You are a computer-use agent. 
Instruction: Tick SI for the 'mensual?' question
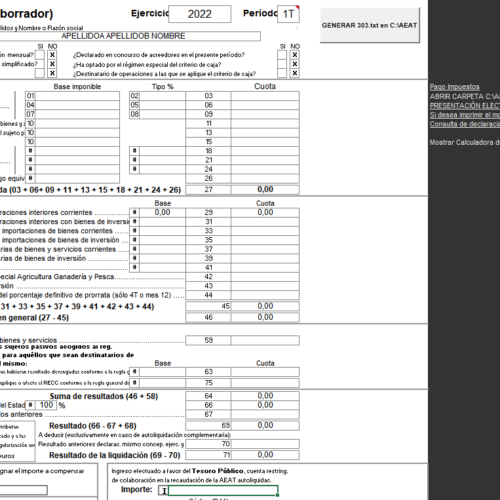coord(40,55)
